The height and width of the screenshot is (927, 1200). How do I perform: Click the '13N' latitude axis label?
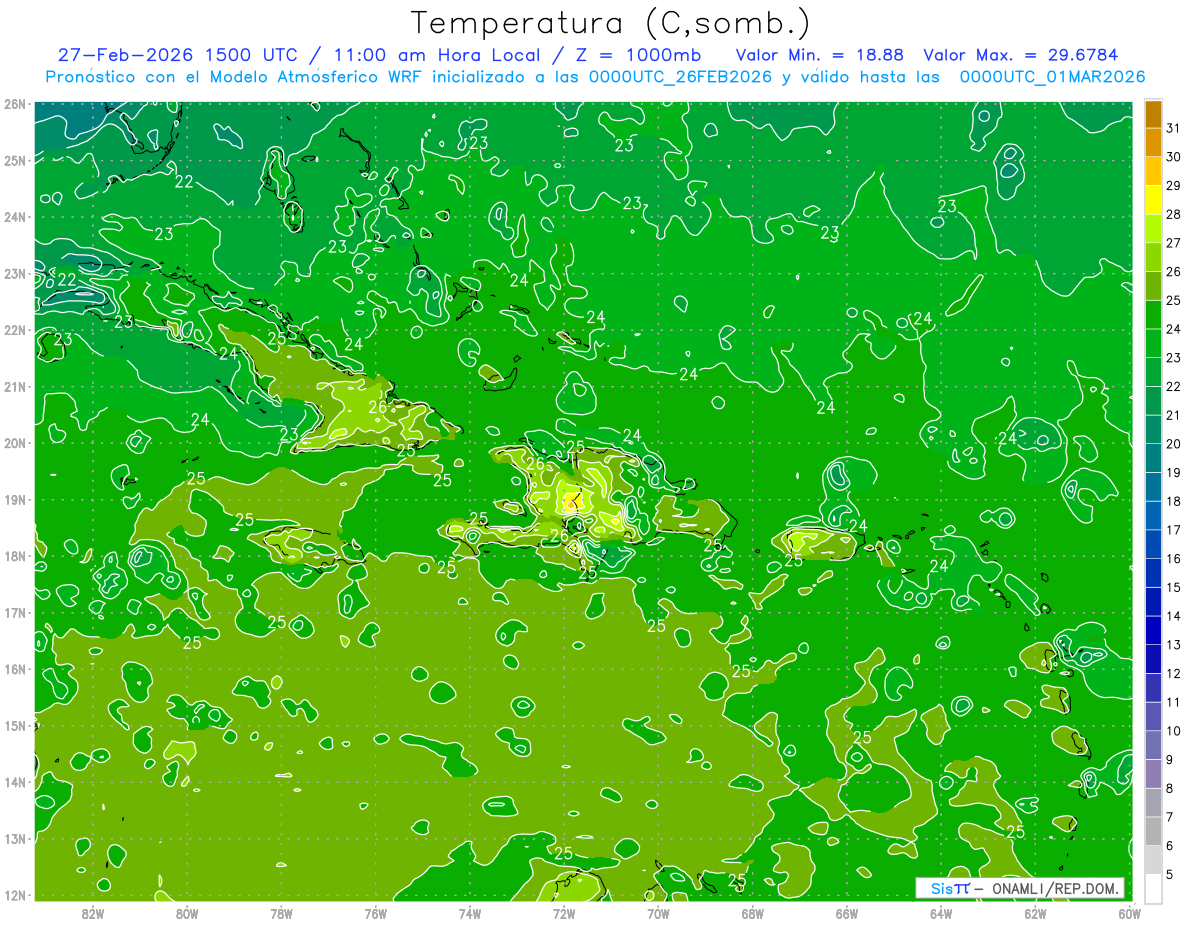point(15,838)
